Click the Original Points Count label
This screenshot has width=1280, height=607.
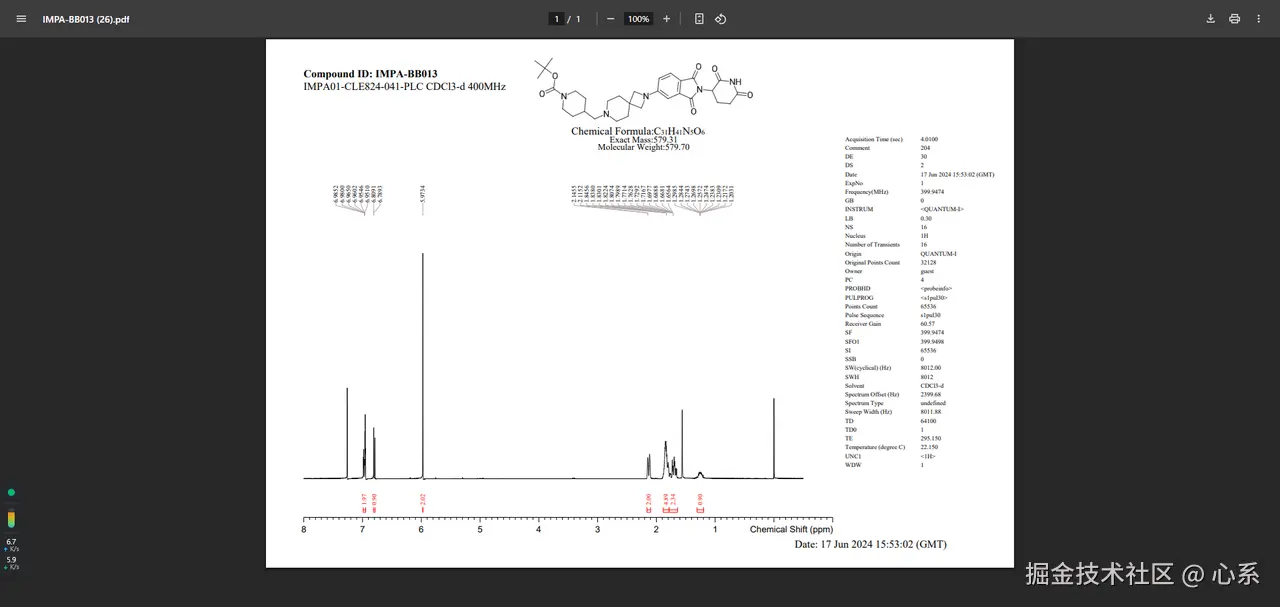pyautogui.click(x=872, y=262)
